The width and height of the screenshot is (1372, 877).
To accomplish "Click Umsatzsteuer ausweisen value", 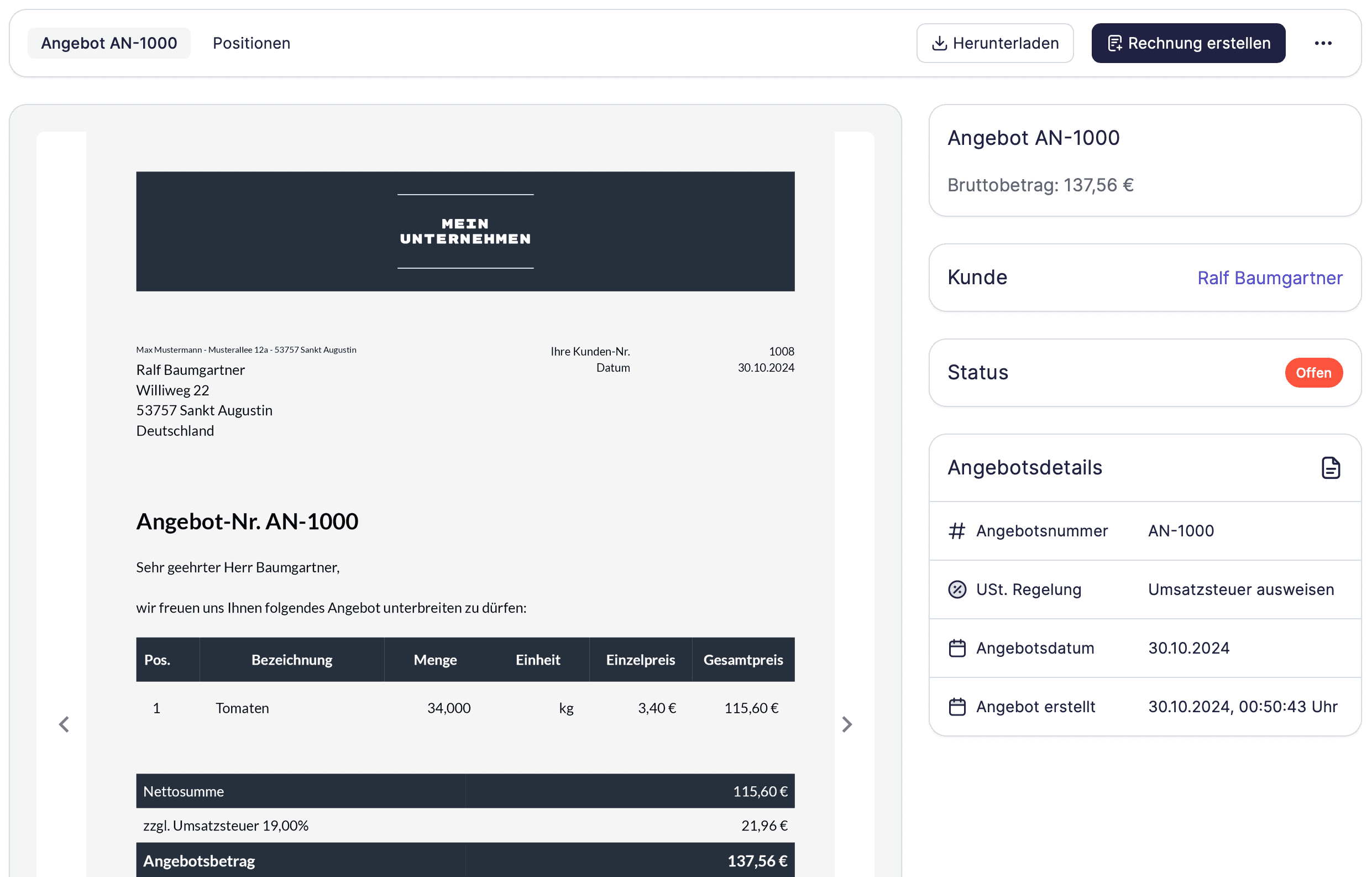I will pos(1240,589).
